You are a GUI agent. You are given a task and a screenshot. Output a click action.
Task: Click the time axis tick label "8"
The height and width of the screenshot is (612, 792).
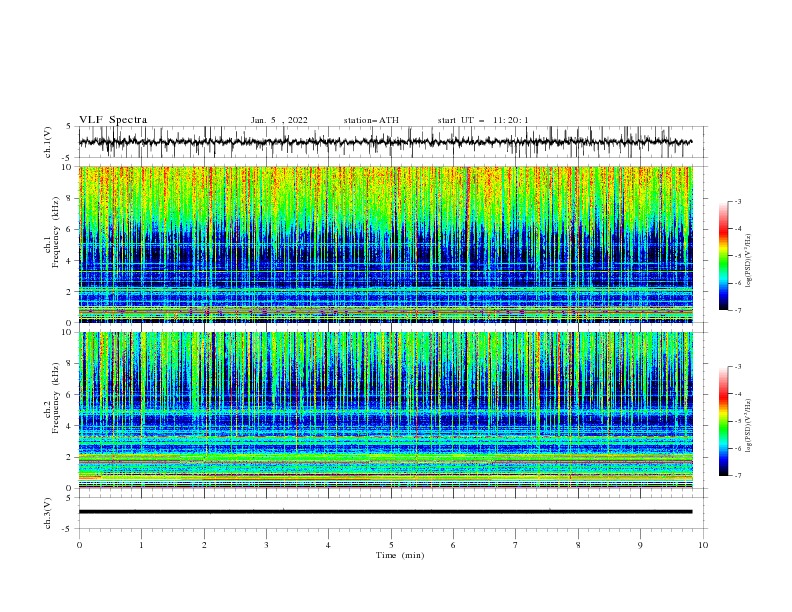578,545
